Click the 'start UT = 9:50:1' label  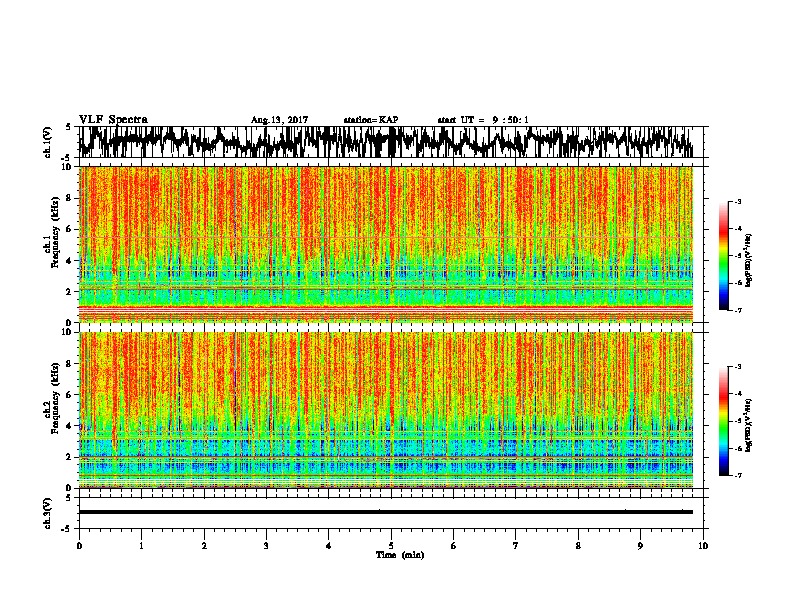pos(483,120)
